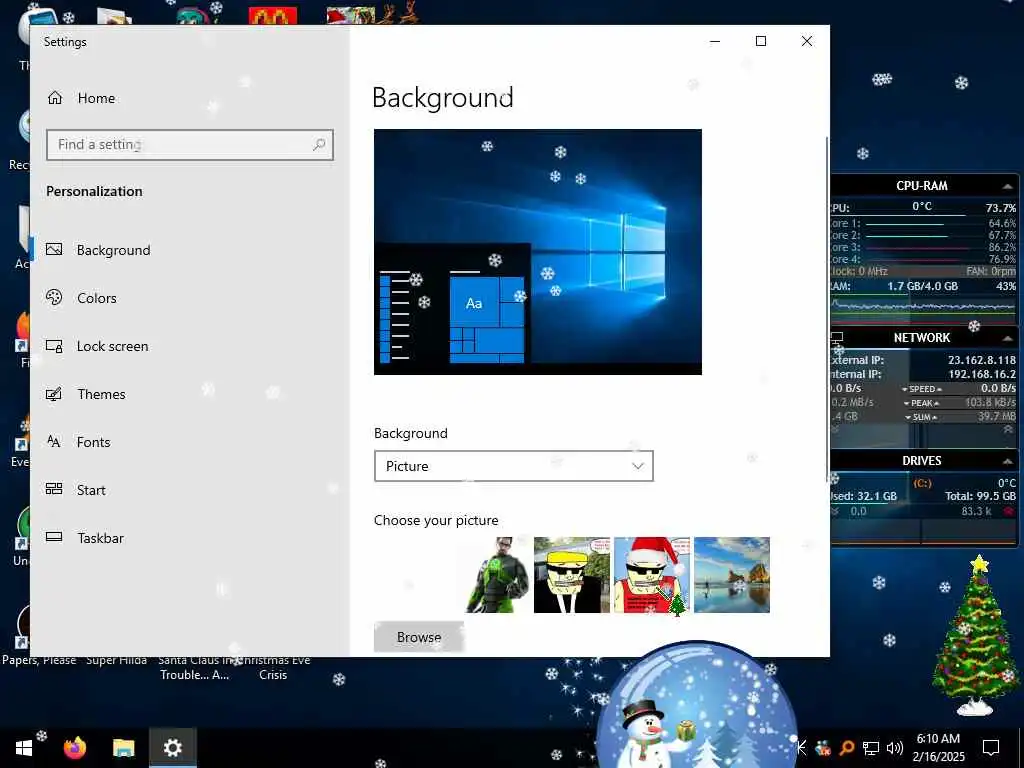Click Browse to pick a picture
Viewport: 1024px width, 768px height.
pos(419,637)
